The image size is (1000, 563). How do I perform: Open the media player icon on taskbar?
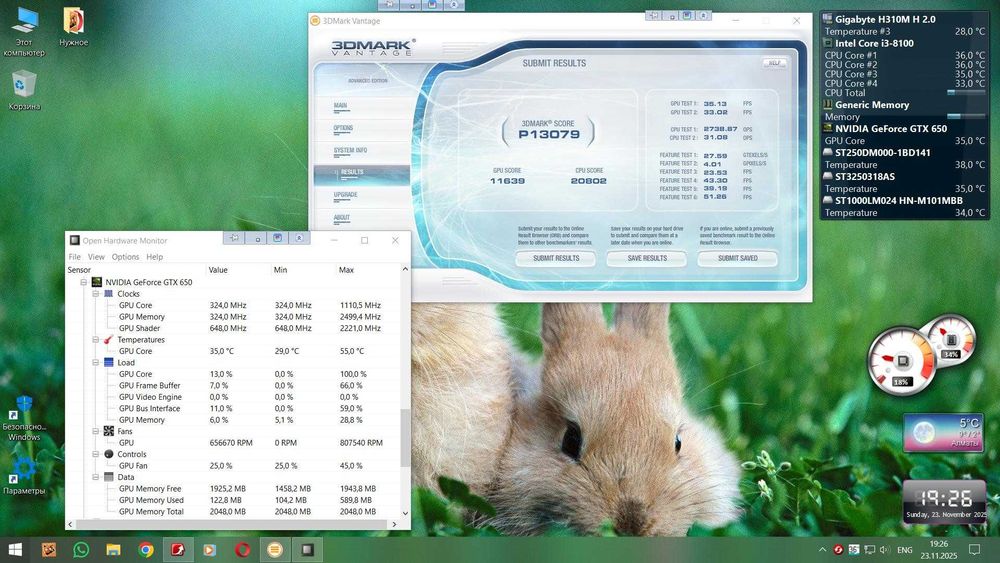tap(209, 550)
